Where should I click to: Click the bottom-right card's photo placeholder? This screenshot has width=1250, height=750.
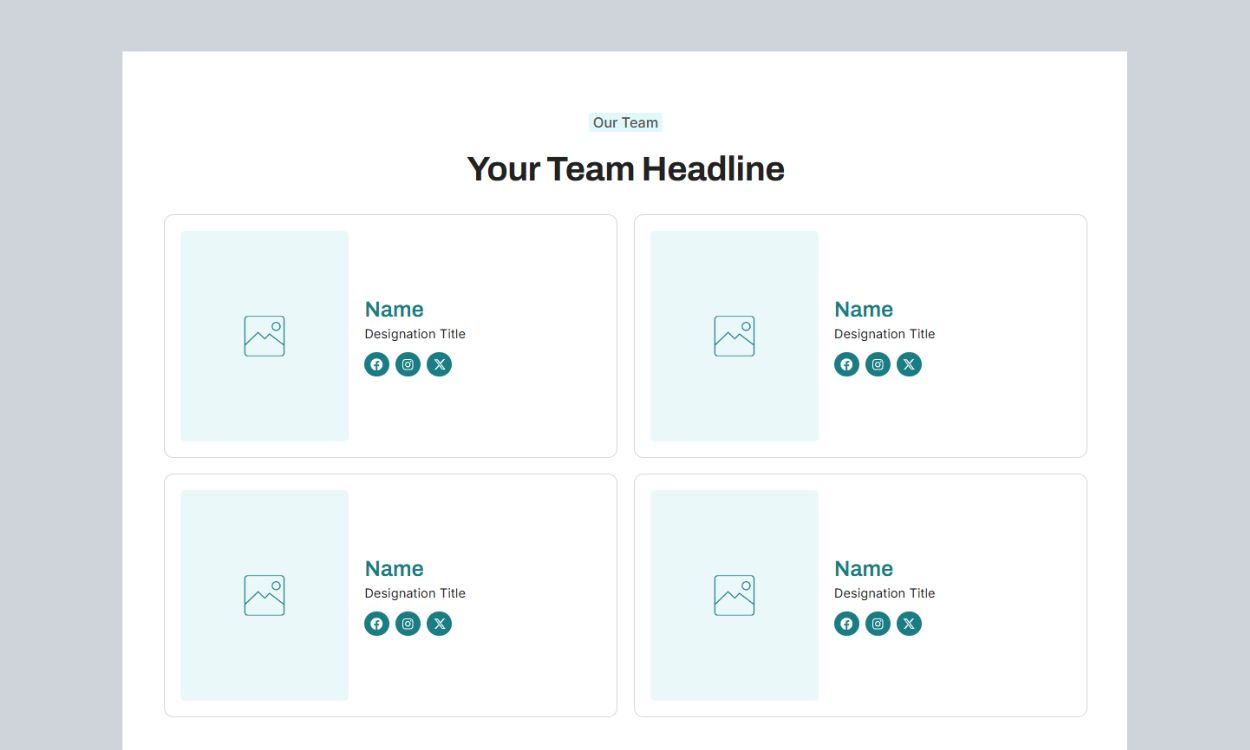point(734,595)
